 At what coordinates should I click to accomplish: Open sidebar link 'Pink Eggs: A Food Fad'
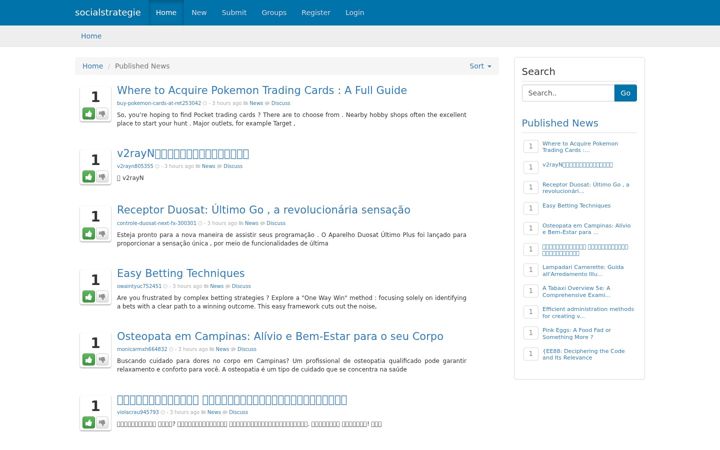coord(576,333)
